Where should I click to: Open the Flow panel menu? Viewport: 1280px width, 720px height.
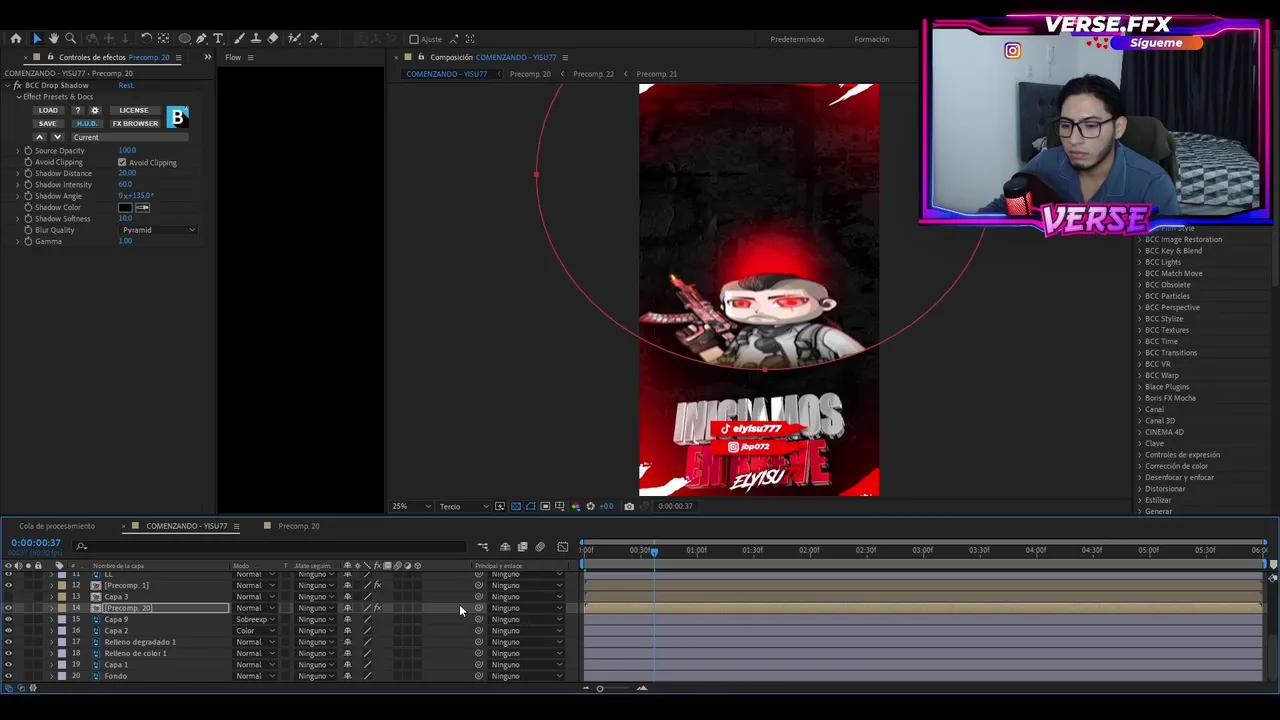point(250,57)
